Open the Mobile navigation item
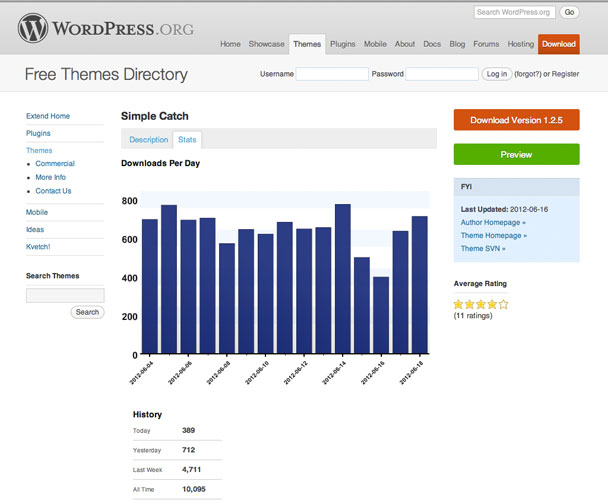 pyautogui.click(x=375, y=44)
